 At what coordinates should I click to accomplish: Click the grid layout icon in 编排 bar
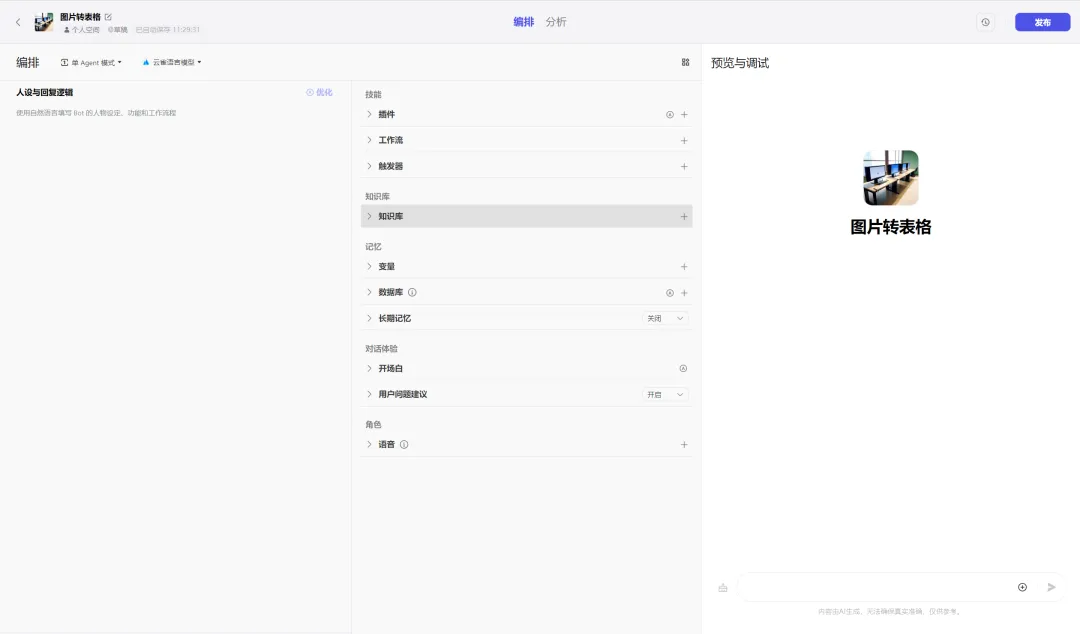(685, 62)
